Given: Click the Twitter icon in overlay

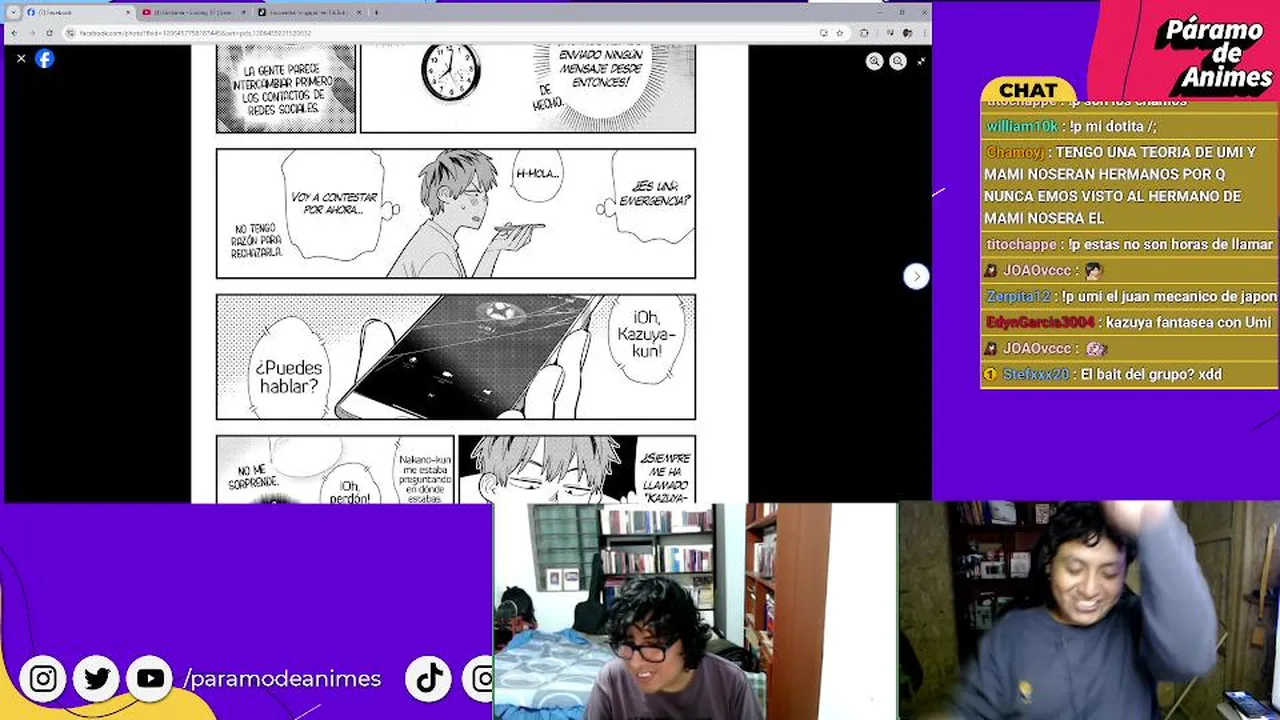Looking at the screenshot, I should click(x=97, y=679).
